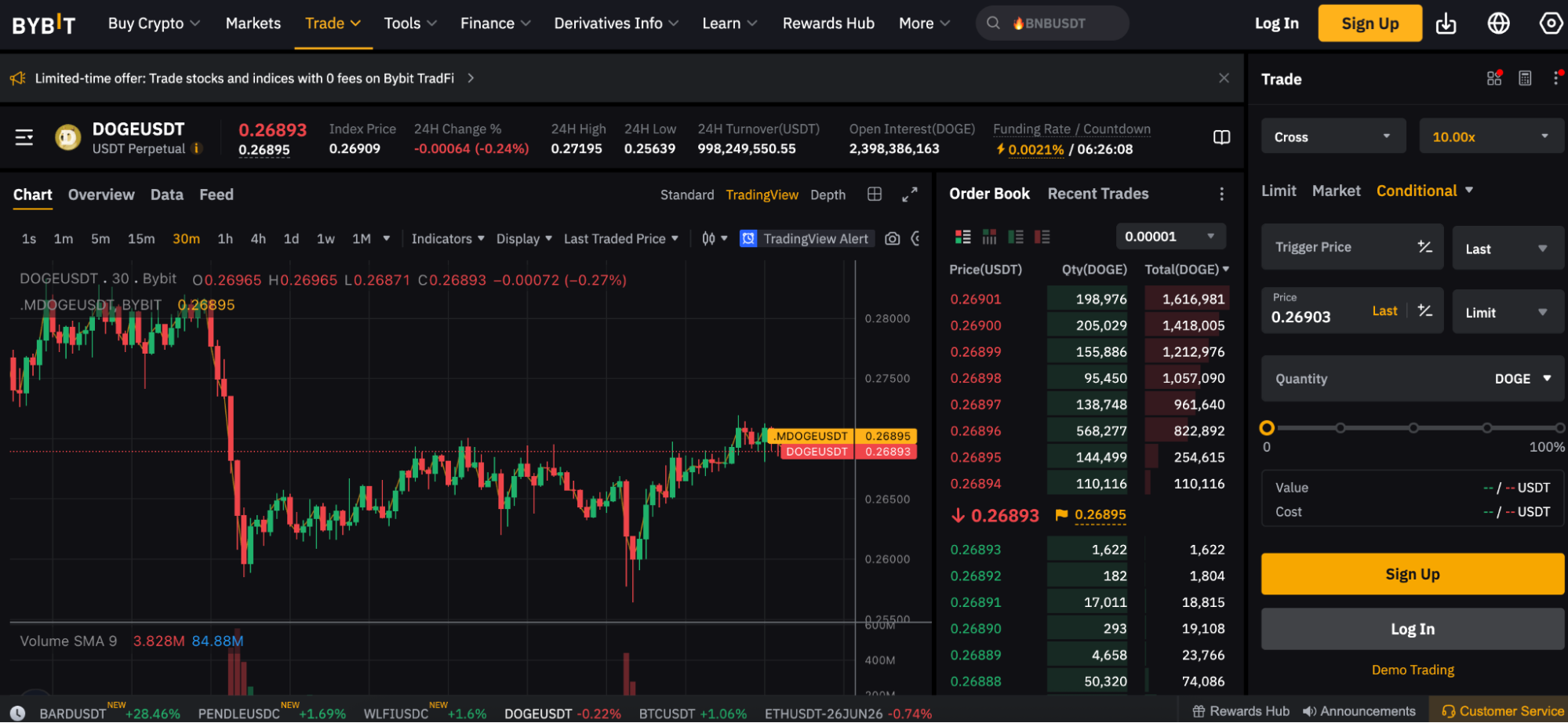Open the Indicators dropdown
1568x723 pixels.
click(448, 238)
